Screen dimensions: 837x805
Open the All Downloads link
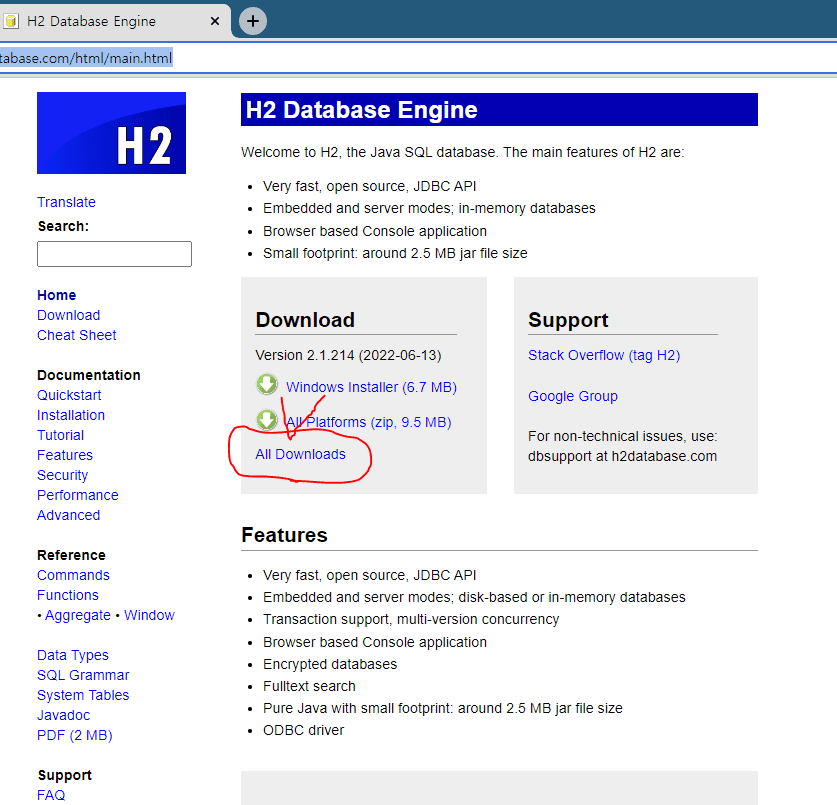(300, 454)
